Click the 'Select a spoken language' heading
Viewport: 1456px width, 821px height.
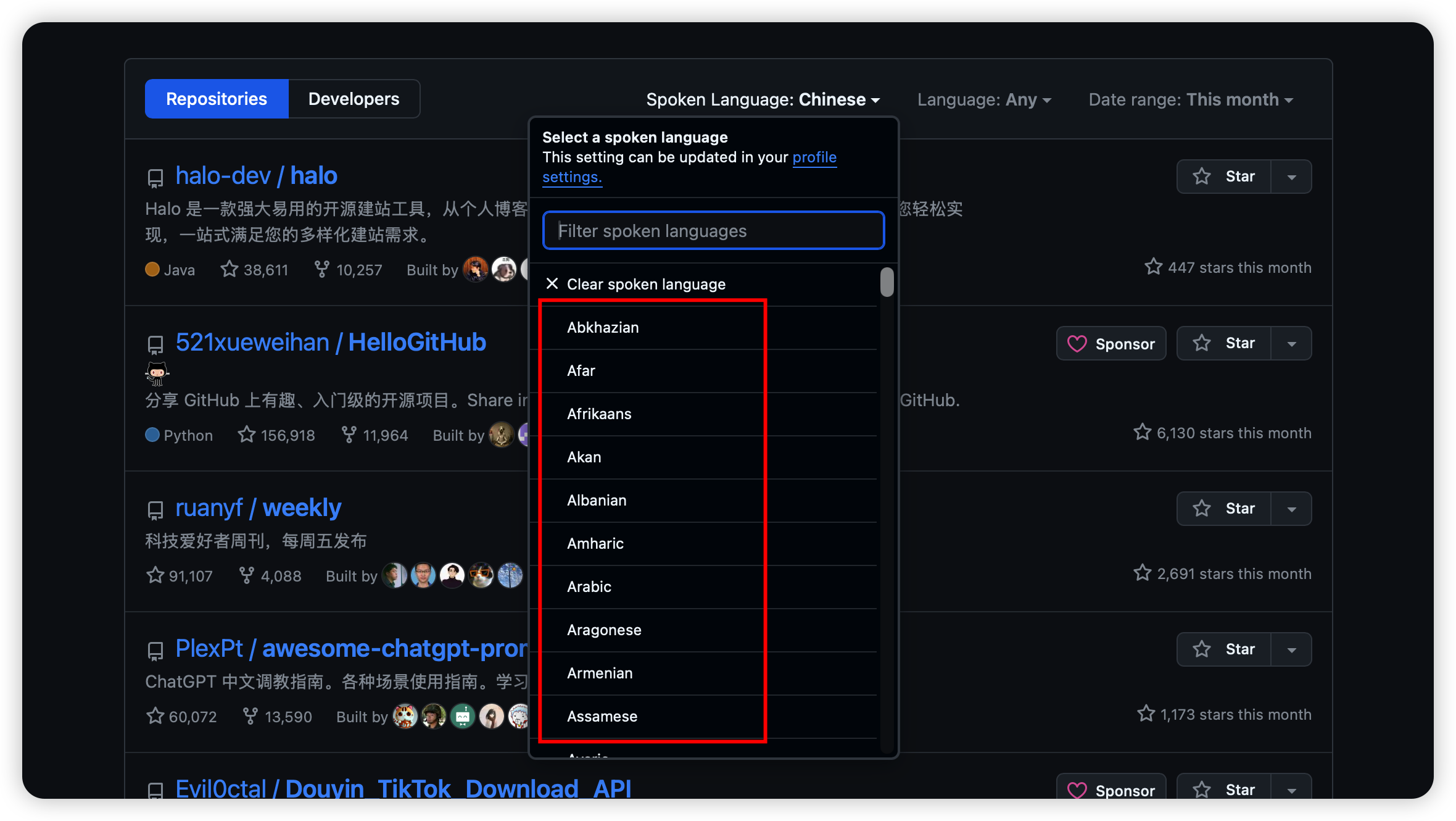(x=635, y=137)
